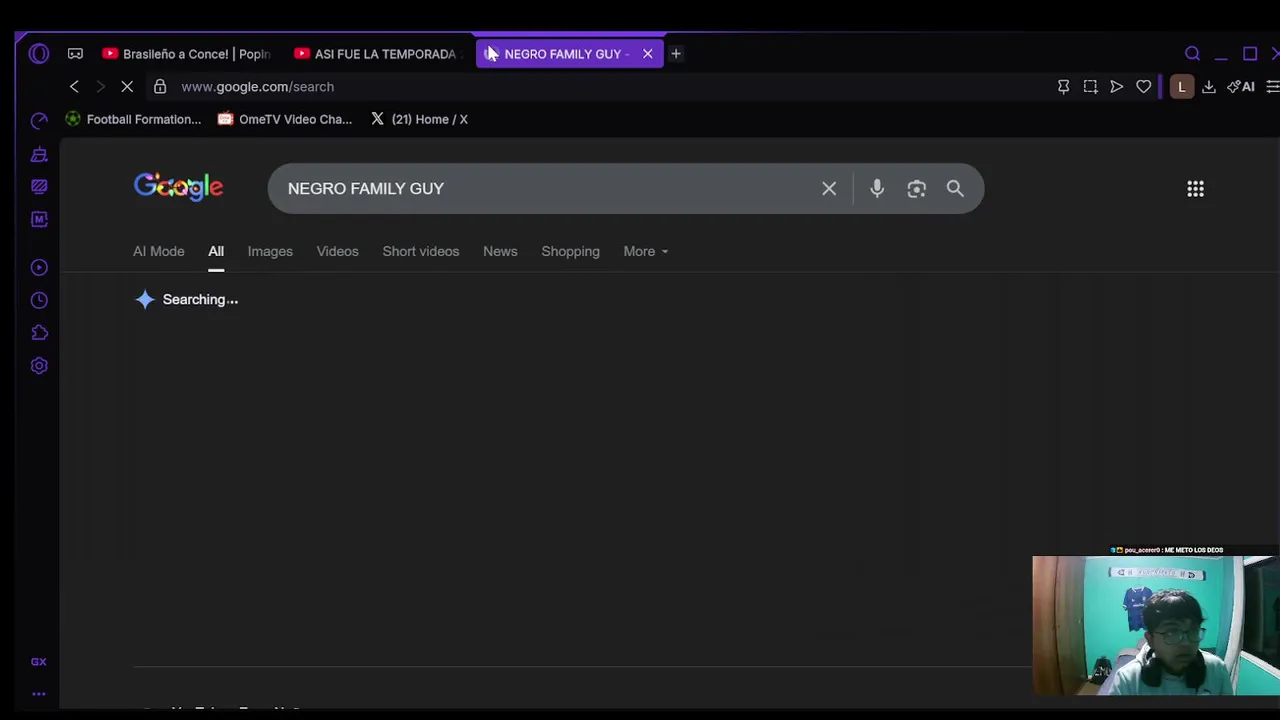
Task: Open a new tab with plus button
Action: pyautogui.click(x=676, y=54)
